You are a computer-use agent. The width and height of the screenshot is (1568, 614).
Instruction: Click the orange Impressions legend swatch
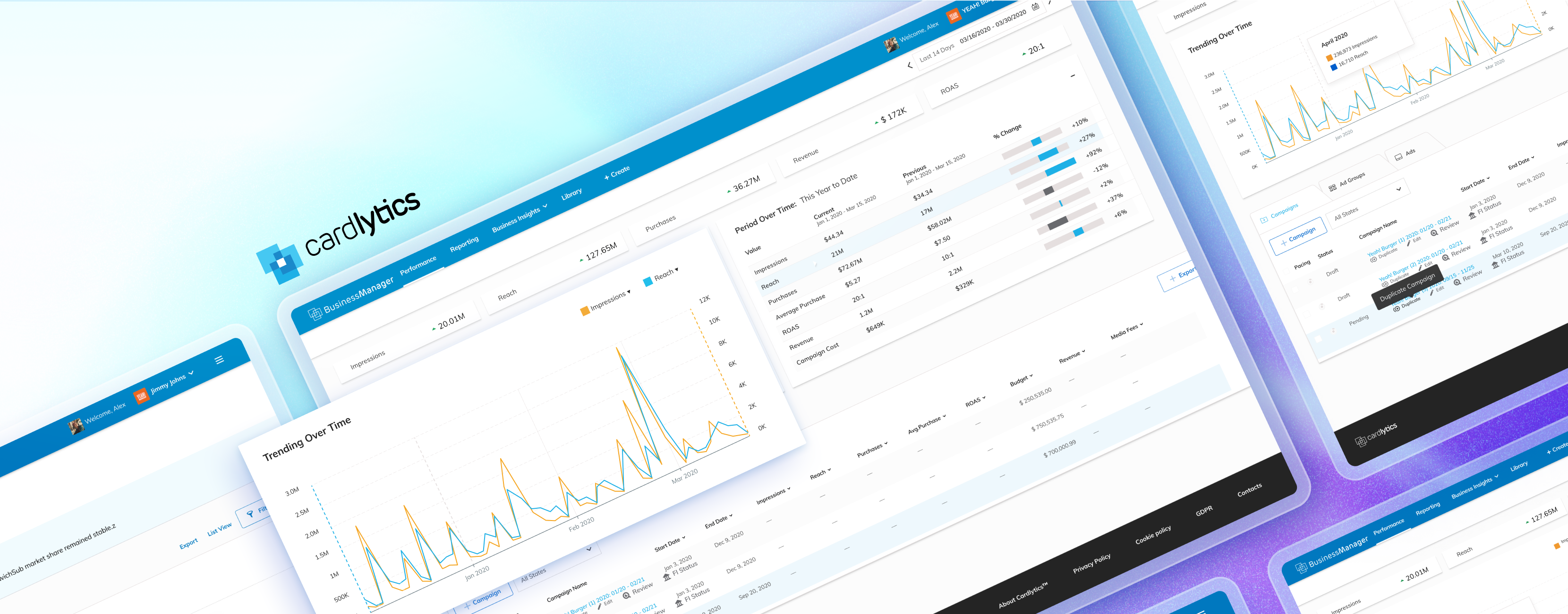point(585,311)
